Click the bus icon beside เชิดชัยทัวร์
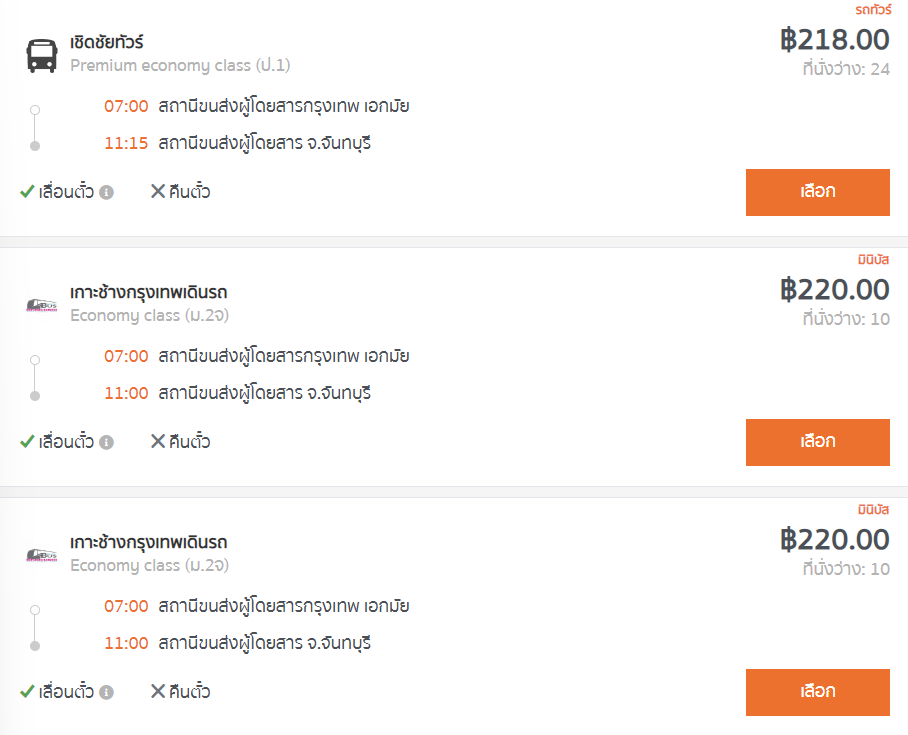 42,56
